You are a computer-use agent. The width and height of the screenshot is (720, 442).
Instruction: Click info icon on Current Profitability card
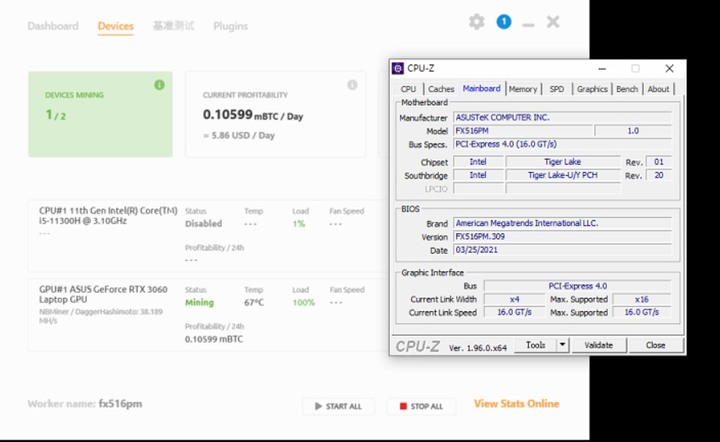tap(352, 85)
